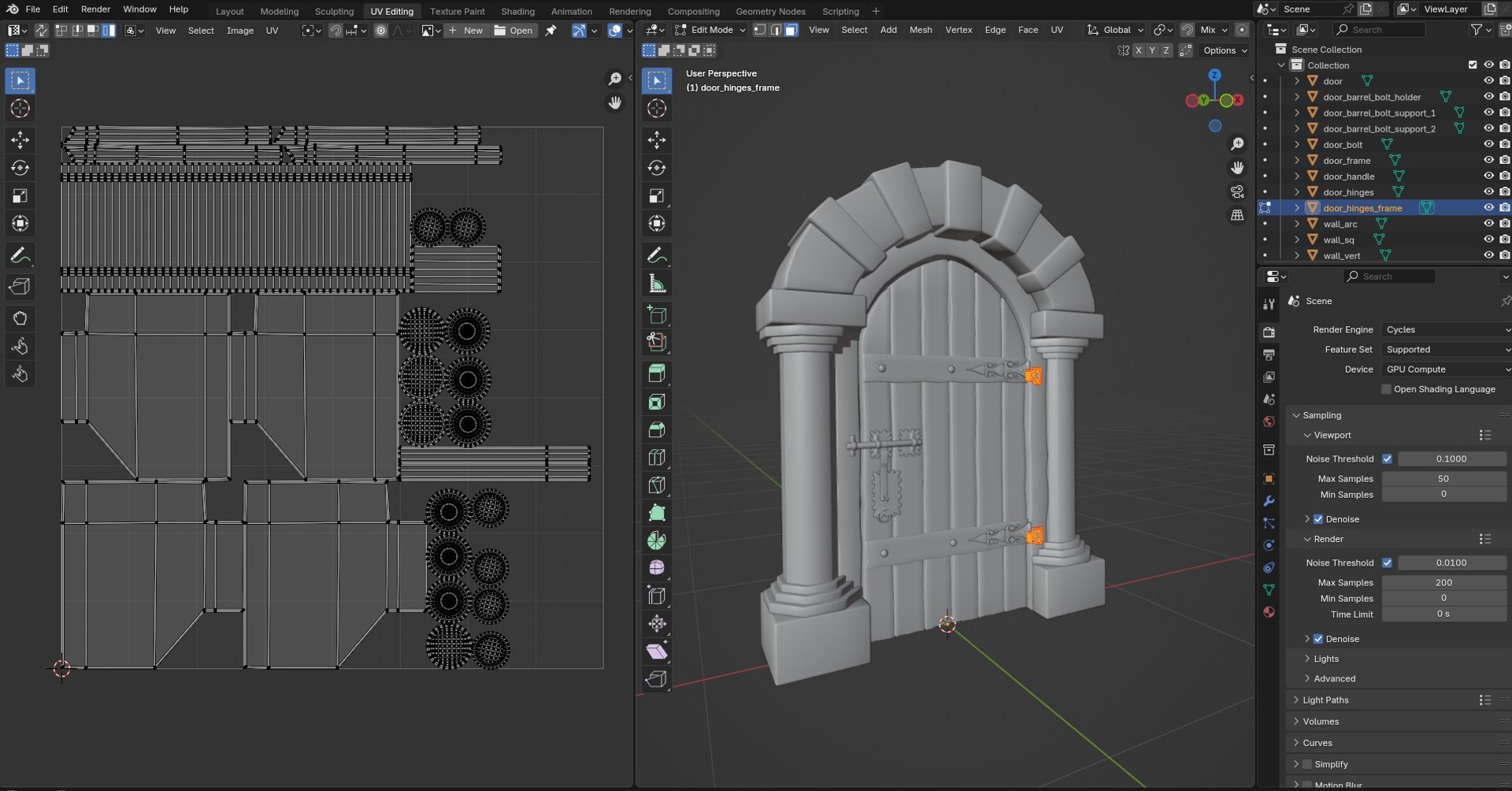Adjust the Render Max Samples field
The width and height of the screenshot is (1512, 791).
tap(1443, 582)
